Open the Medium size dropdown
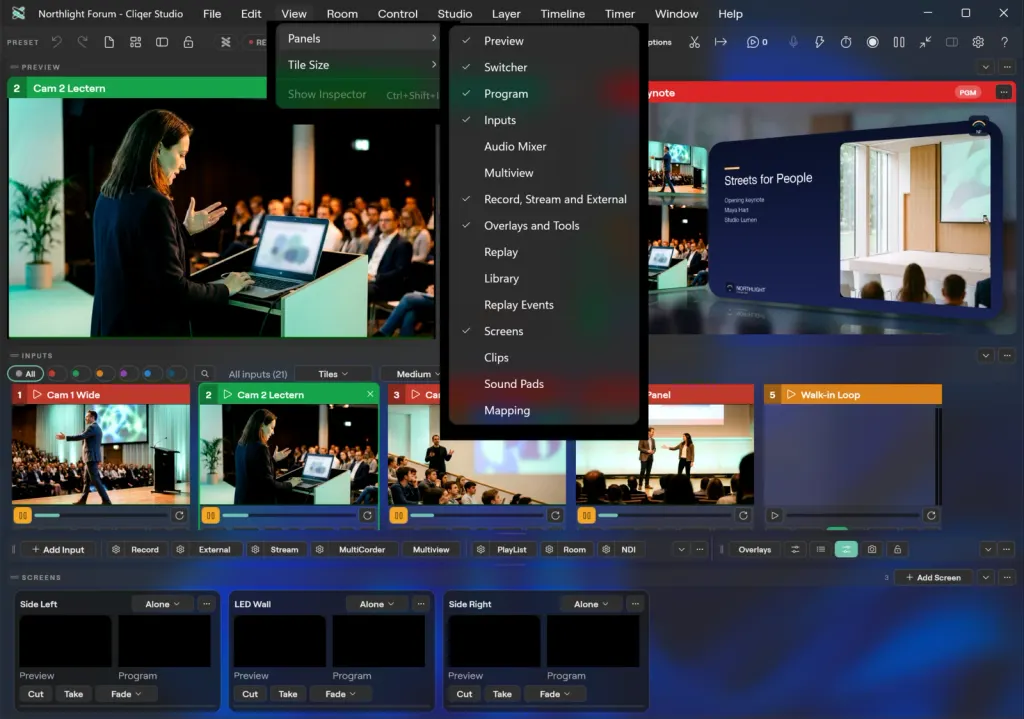Viewport: 1024px width, 719px height. 418,374
